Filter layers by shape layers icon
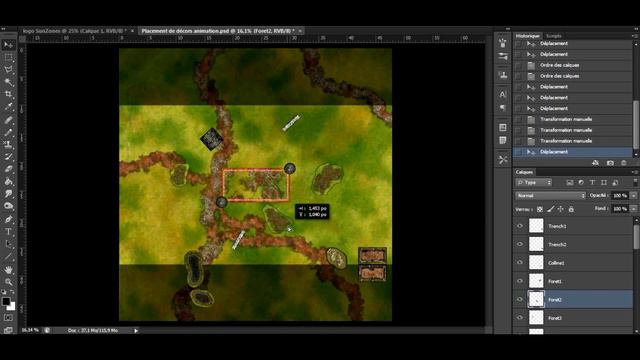Image resolution: width=640 pixels, height=360 pixels. (x=604, y=182)
